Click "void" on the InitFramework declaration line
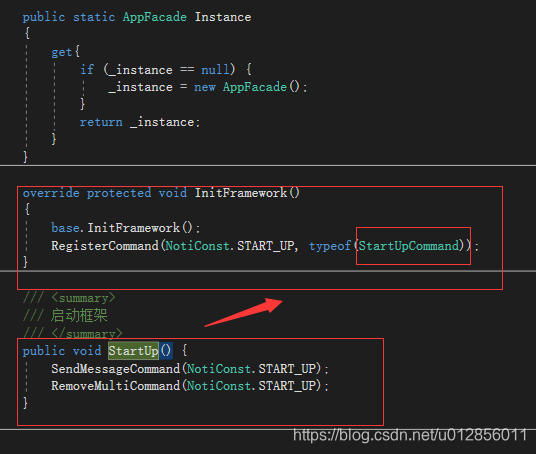 pos(173,193)
